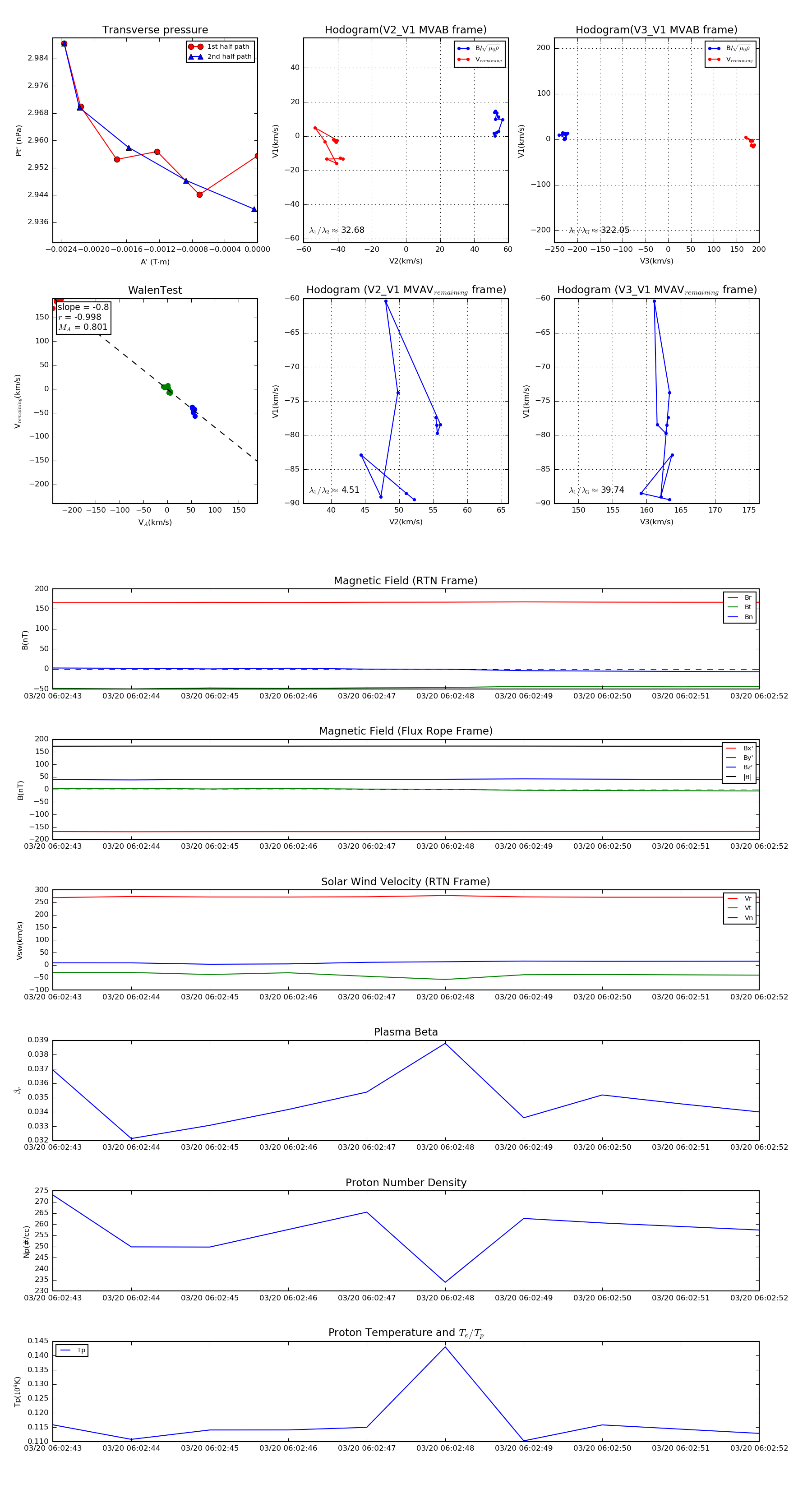Click the Bx' legend entry
The height and width of the screenshot is (1489, 812).
(740, 748)
